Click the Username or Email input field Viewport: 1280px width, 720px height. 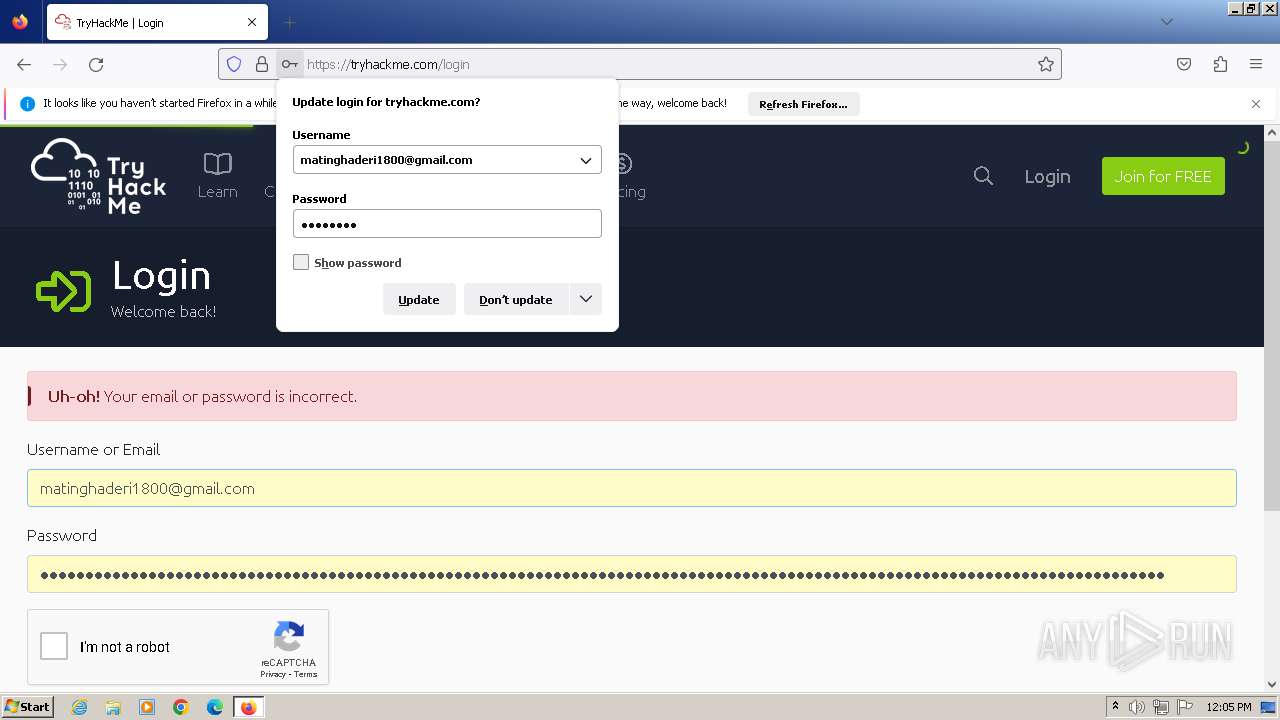[x=632, y=488]
